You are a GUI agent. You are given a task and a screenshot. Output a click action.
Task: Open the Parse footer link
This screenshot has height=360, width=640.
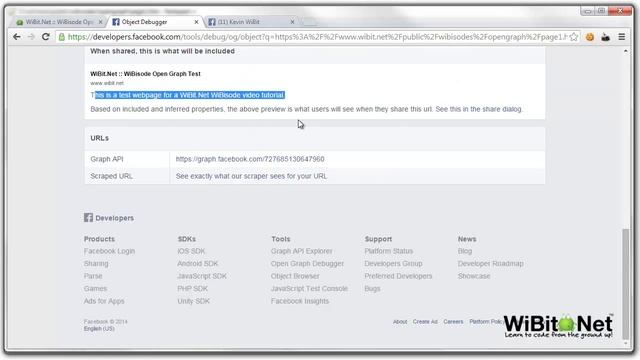coord(93,276)
